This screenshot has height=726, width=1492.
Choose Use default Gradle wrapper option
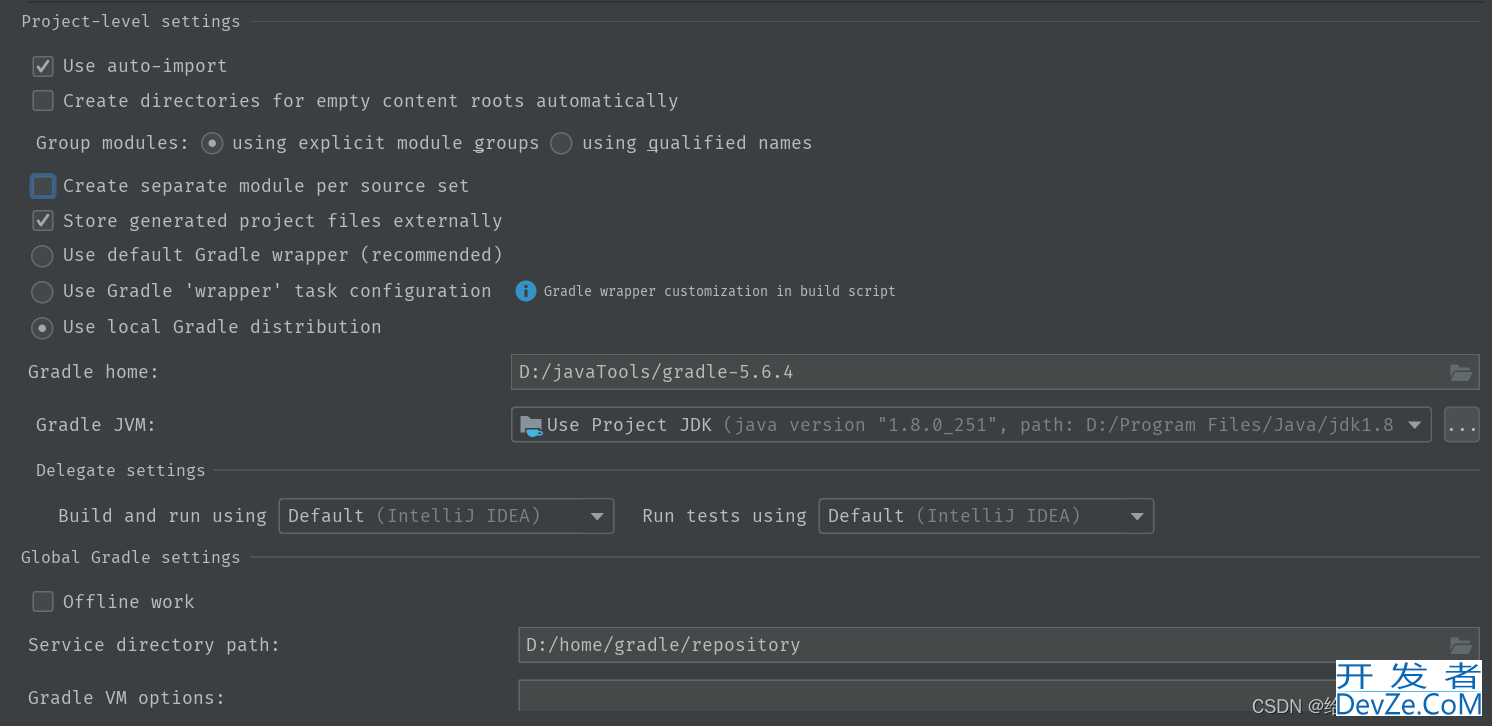[x=42, y=256]
